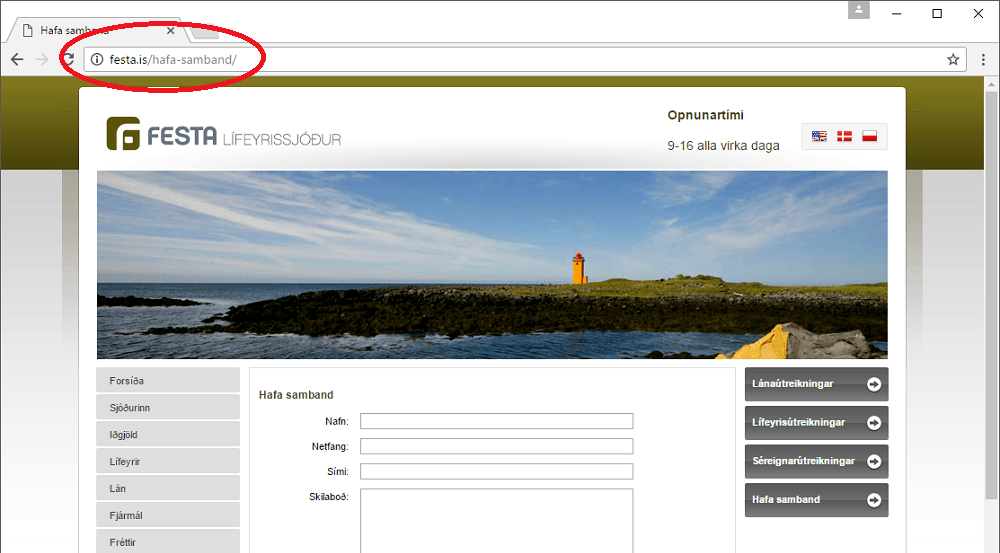
Task: Minimize the browser window
Action: 896,13
